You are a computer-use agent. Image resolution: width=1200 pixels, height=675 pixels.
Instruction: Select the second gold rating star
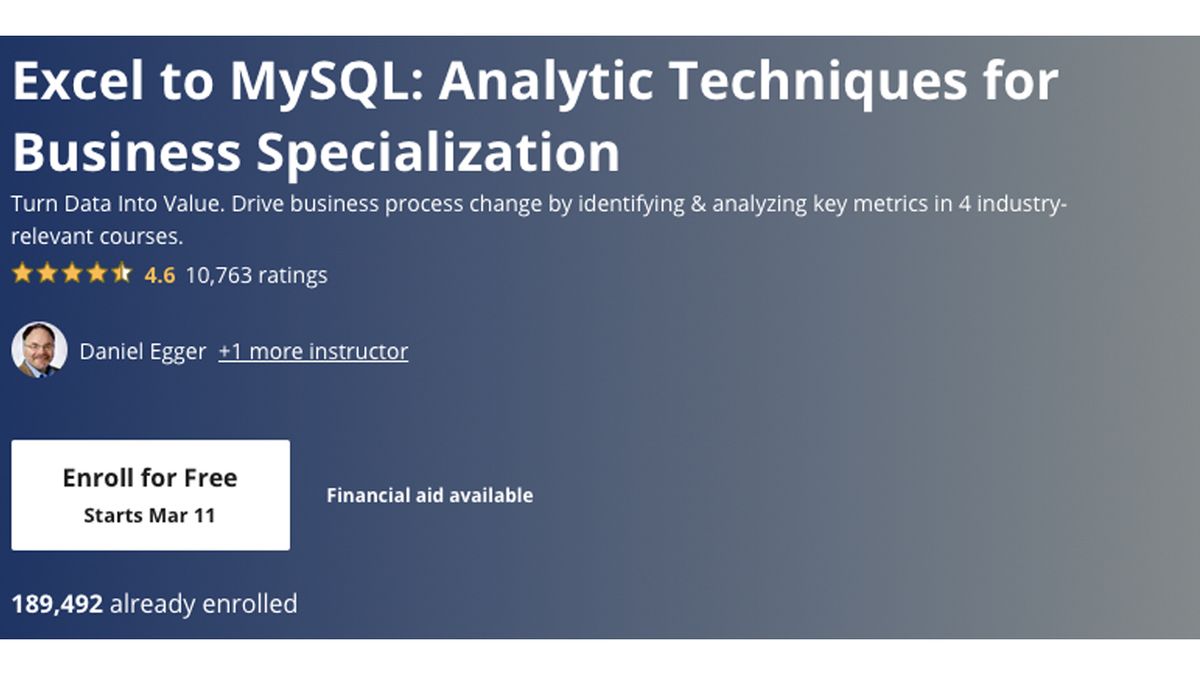pyautogui.click(x=45, y=274)
